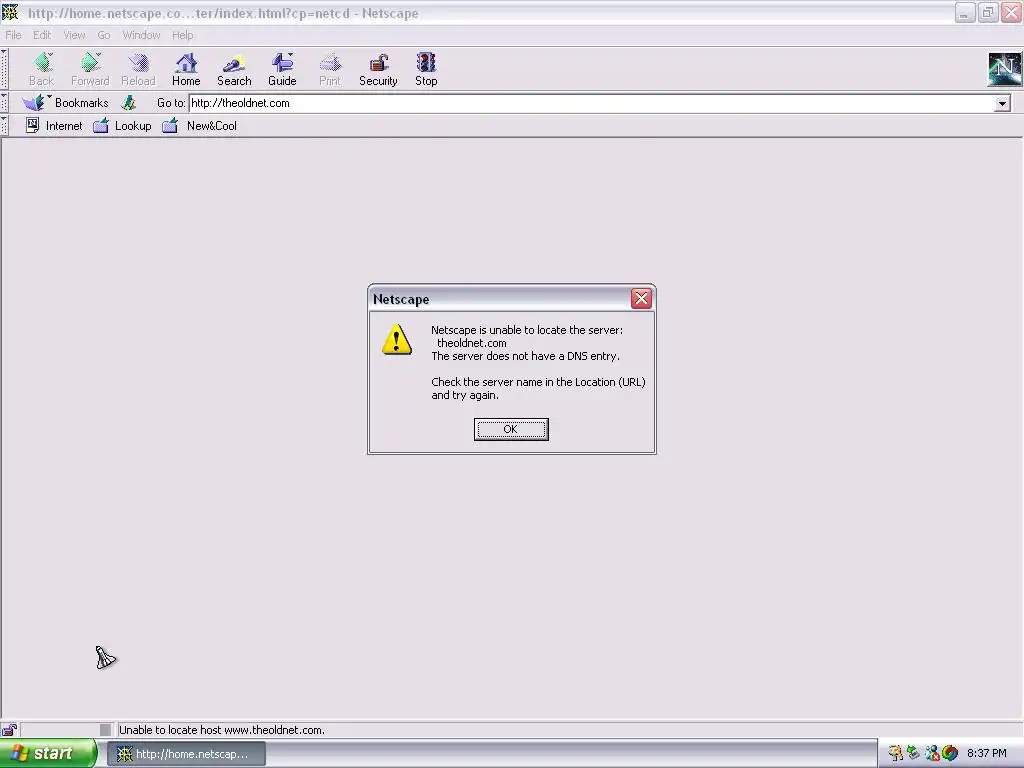
Task: Click 'theoldnet.com' text in error dialog
Action: [472, 343]
